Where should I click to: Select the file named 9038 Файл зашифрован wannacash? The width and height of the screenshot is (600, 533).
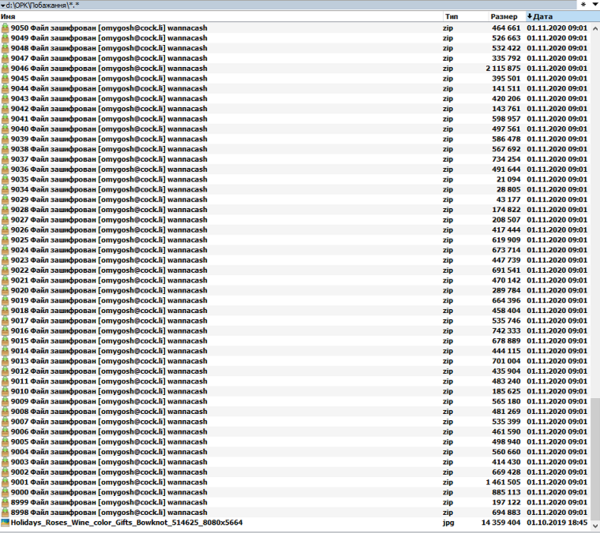click(x=109, y=149)
